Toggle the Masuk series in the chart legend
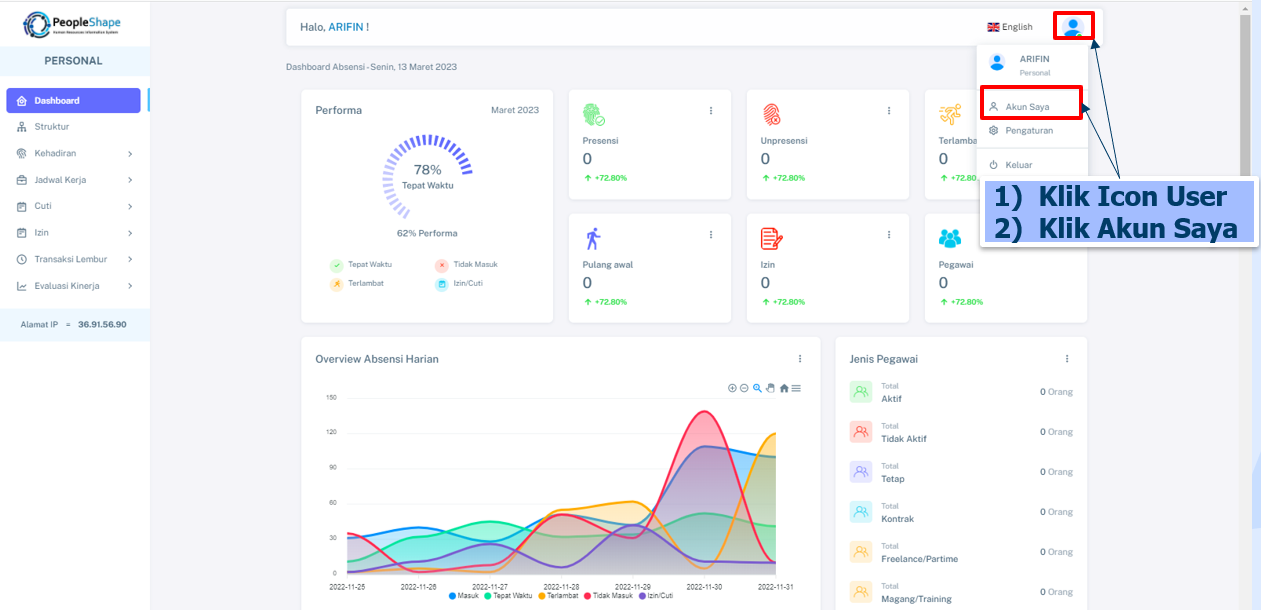 (463, 596)
